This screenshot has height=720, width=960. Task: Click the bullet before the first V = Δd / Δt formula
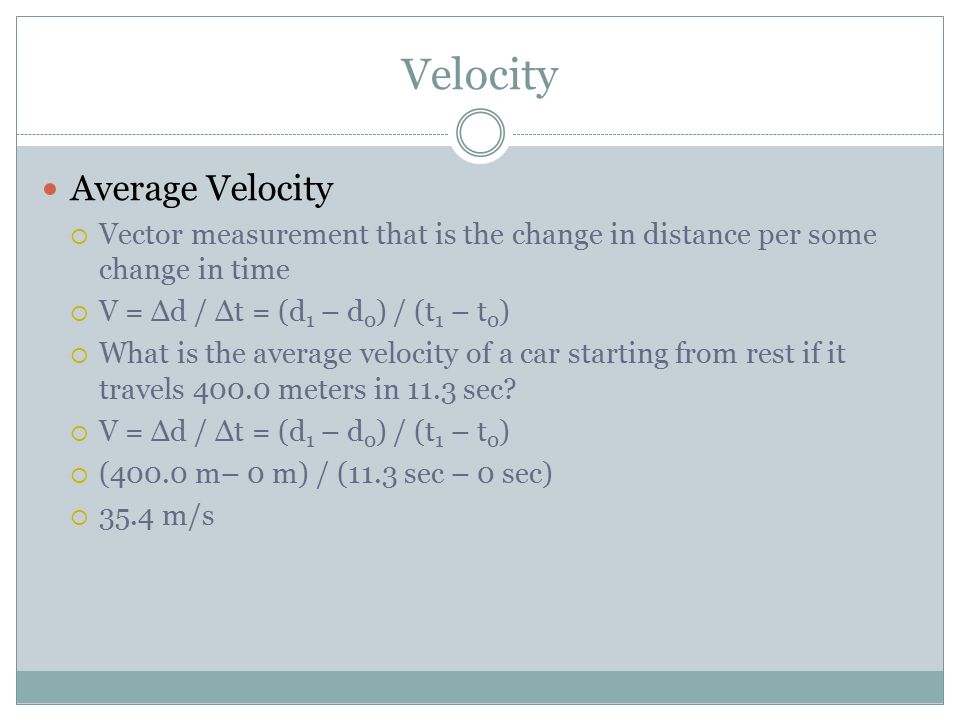point(80,314)
